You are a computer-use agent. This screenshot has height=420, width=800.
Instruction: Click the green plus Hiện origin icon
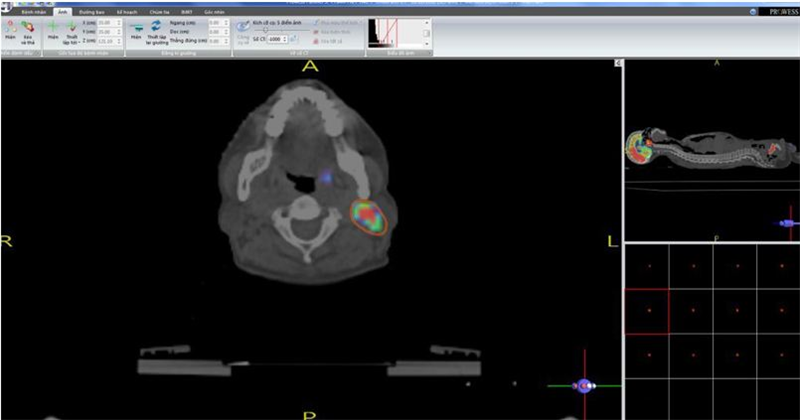[53, 28]
